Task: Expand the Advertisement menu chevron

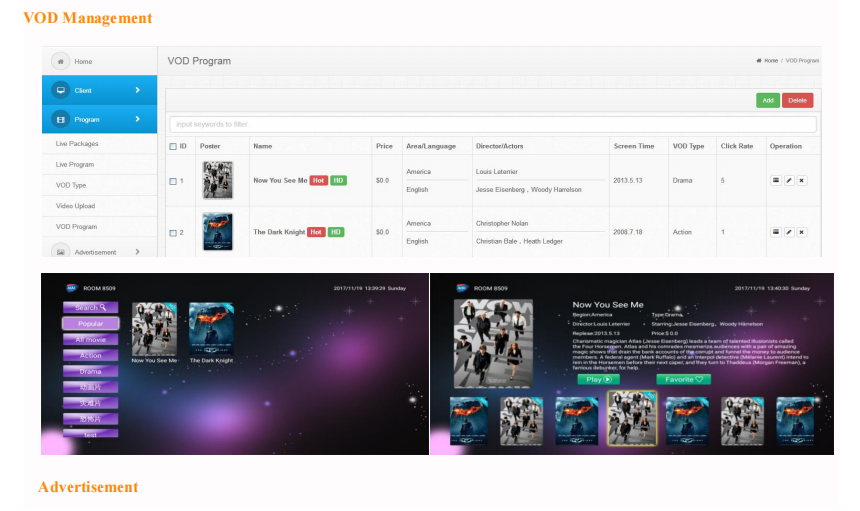Action: (138, 252)
